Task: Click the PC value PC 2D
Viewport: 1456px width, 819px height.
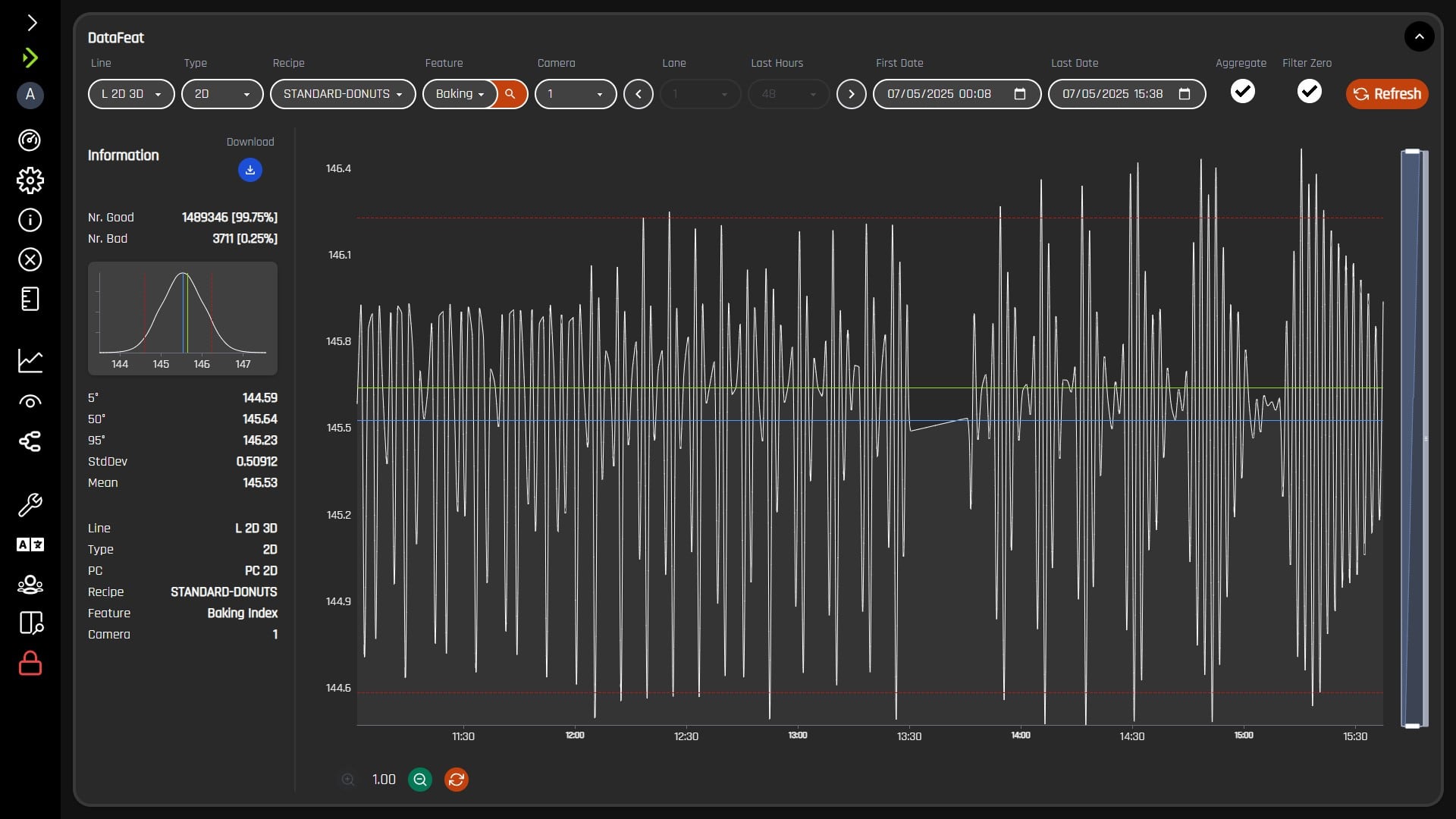Action: 261,571
